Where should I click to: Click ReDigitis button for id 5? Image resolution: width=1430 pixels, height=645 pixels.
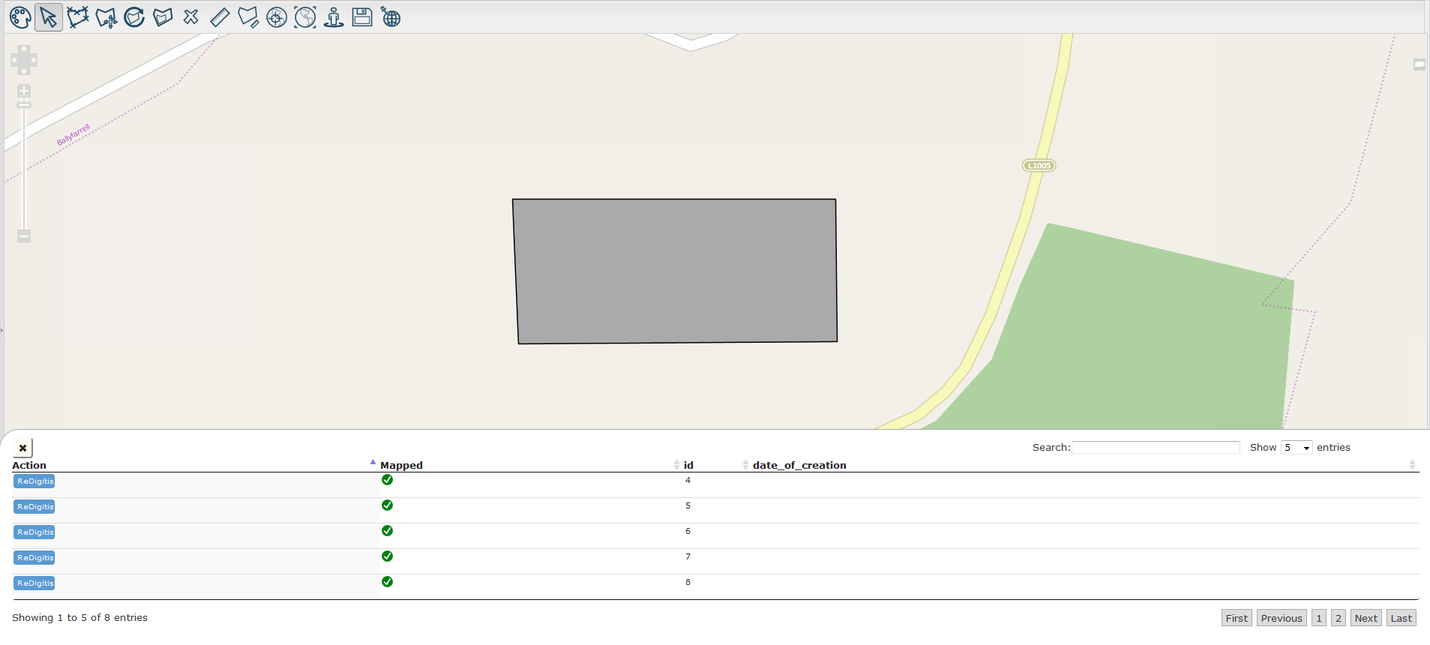(x=34, y=507)
